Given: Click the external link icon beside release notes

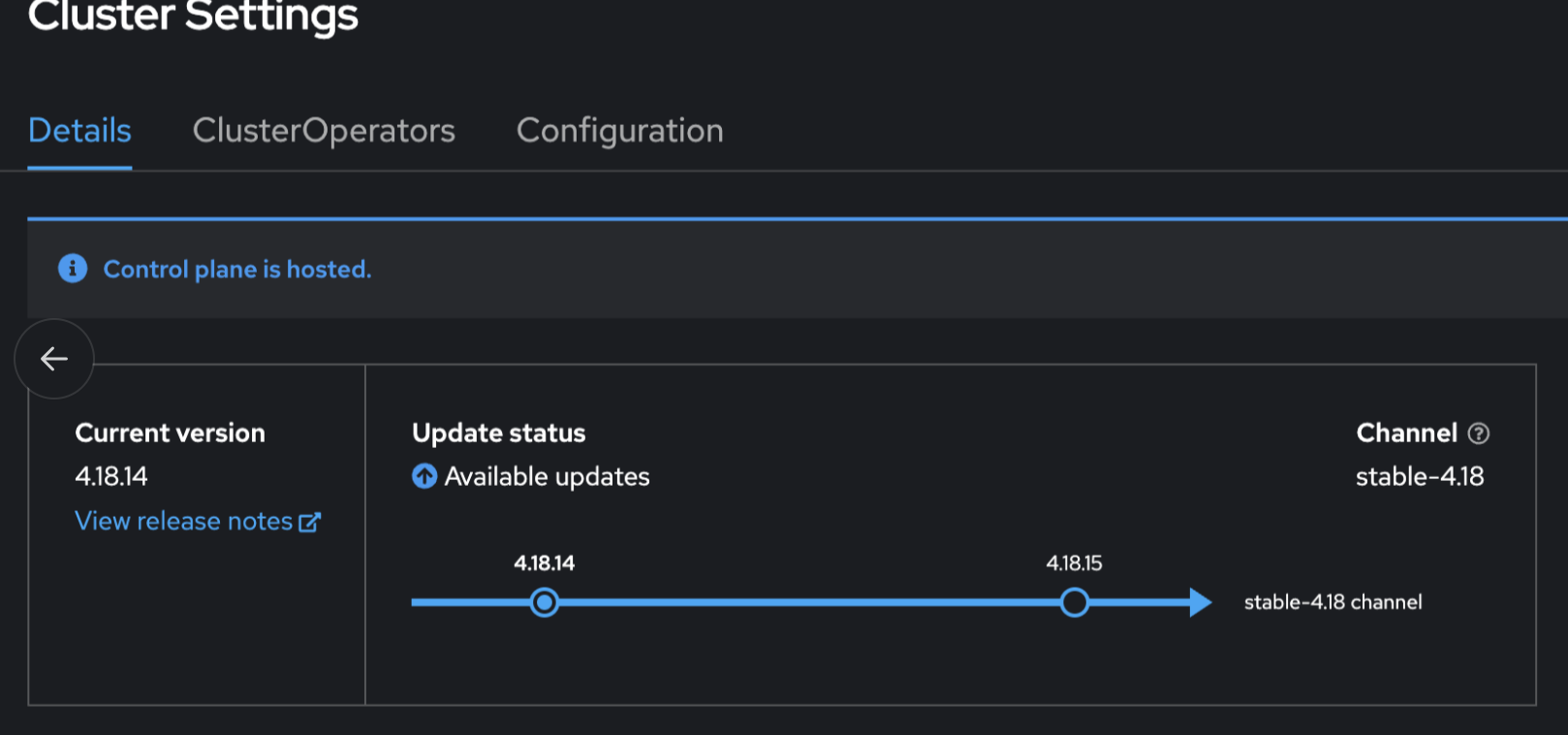Looking at the screenshot, I should point(309,523).
